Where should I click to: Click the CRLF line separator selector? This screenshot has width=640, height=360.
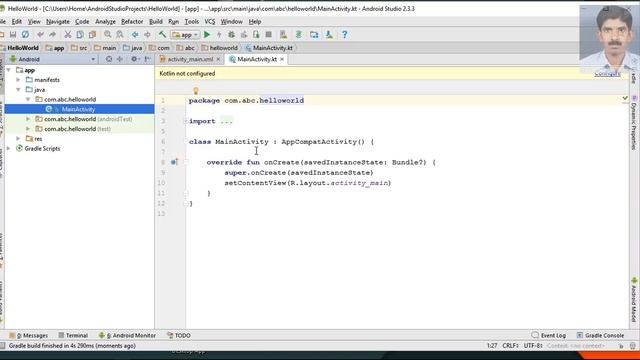click(510, 346)
